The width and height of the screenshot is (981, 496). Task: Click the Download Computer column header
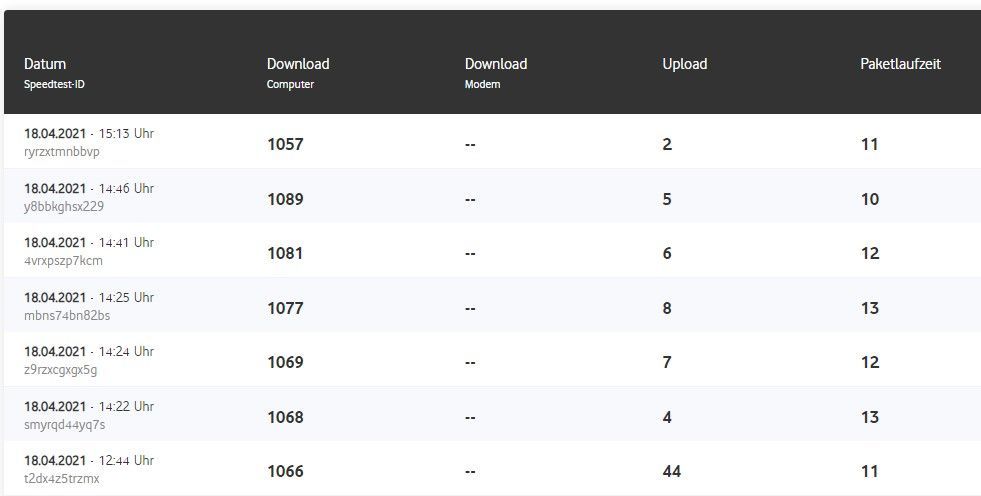point(298,73)
